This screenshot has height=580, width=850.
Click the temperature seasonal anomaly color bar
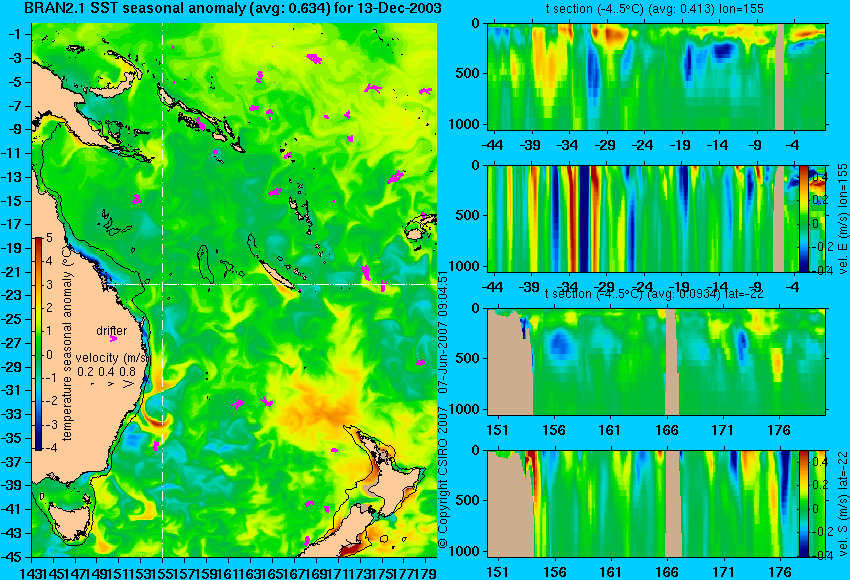click(x=38, y=344)
